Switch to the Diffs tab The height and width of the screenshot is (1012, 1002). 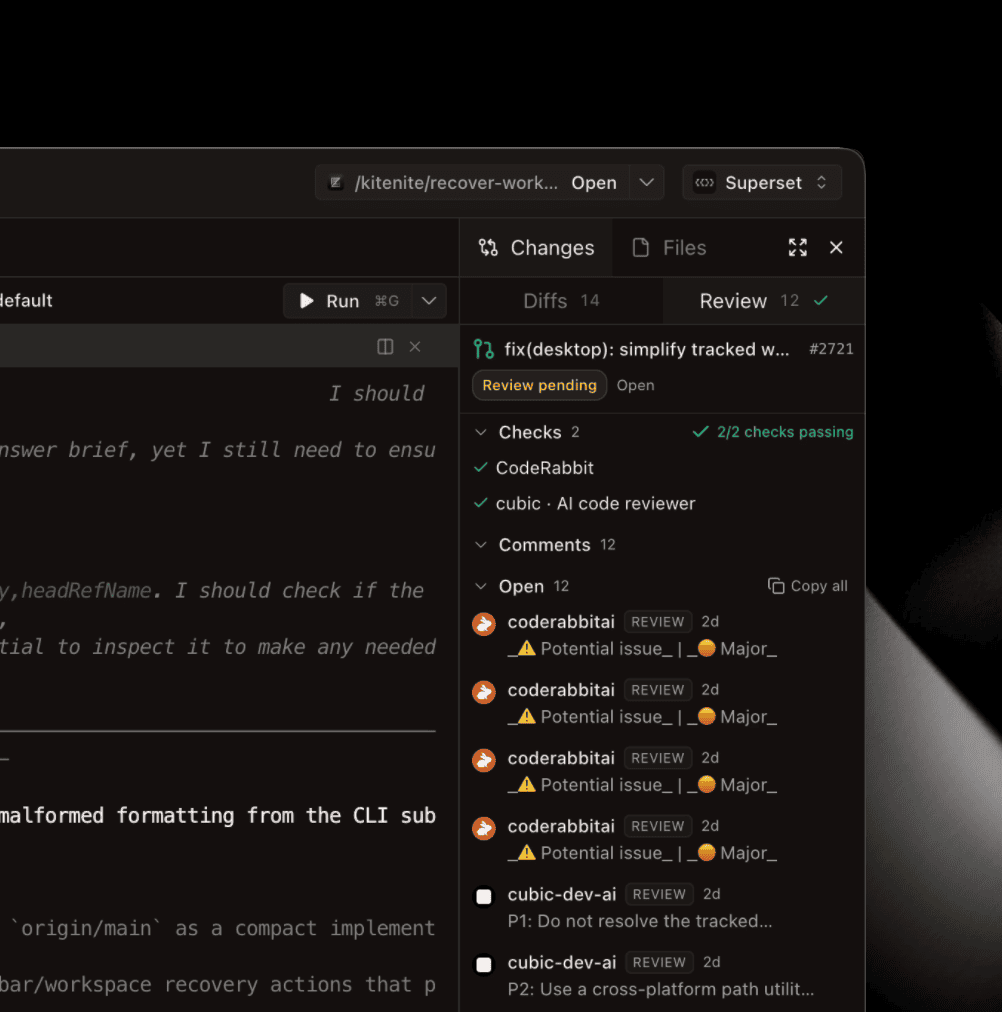545,300
